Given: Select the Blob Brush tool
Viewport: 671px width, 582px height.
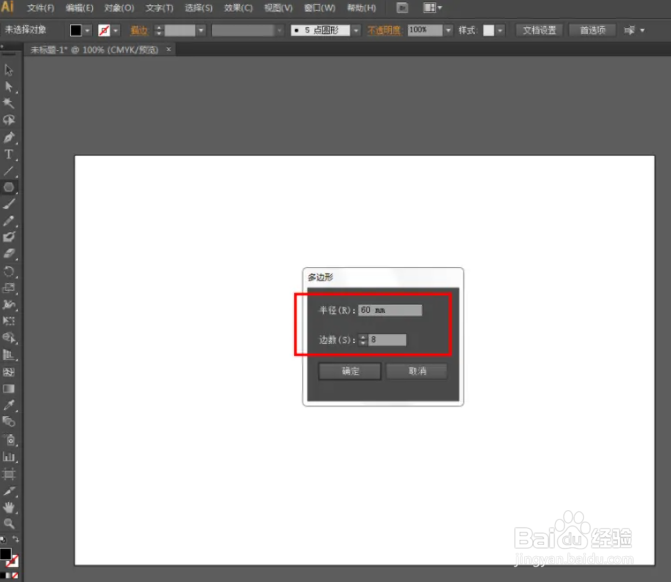Looking at the screenshot, I should pos(9,238).
